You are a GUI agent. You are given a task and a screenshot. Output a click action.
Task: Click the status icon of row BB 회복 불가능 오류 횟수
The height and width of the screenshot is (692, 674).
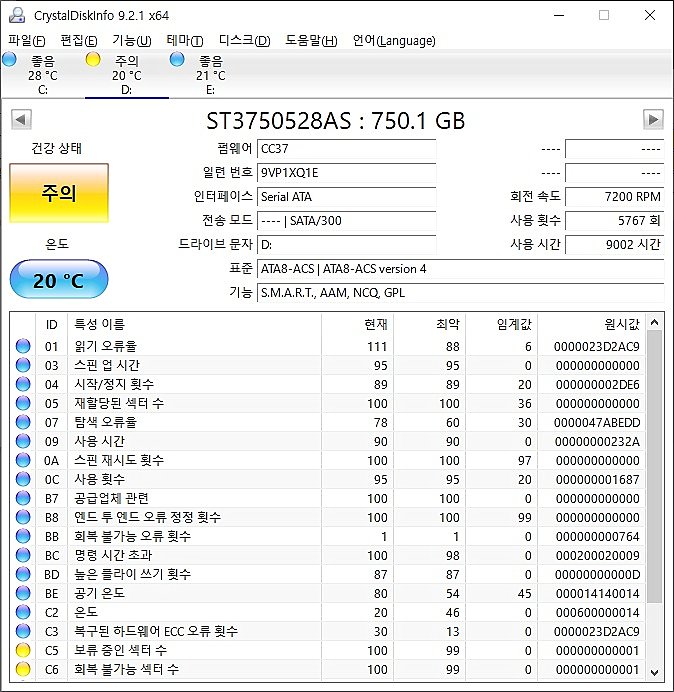coord(23,536)
